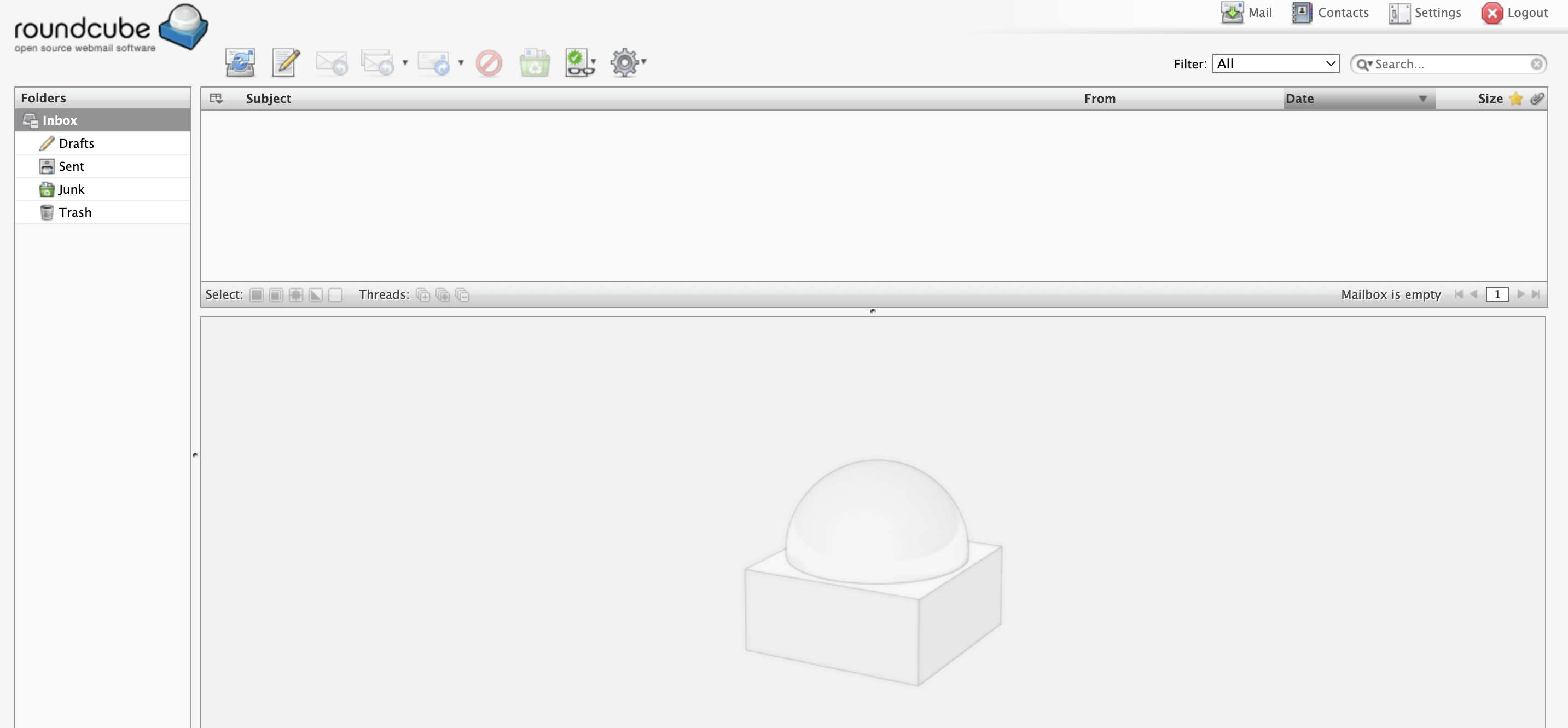
Task: Click the Logout link
Action: [x=1514, y=13]
